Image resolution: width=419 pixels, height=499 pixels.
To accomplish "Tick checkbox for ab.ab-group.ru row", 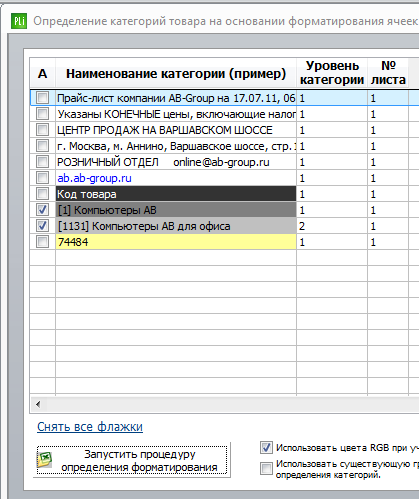I will point(42,178).
